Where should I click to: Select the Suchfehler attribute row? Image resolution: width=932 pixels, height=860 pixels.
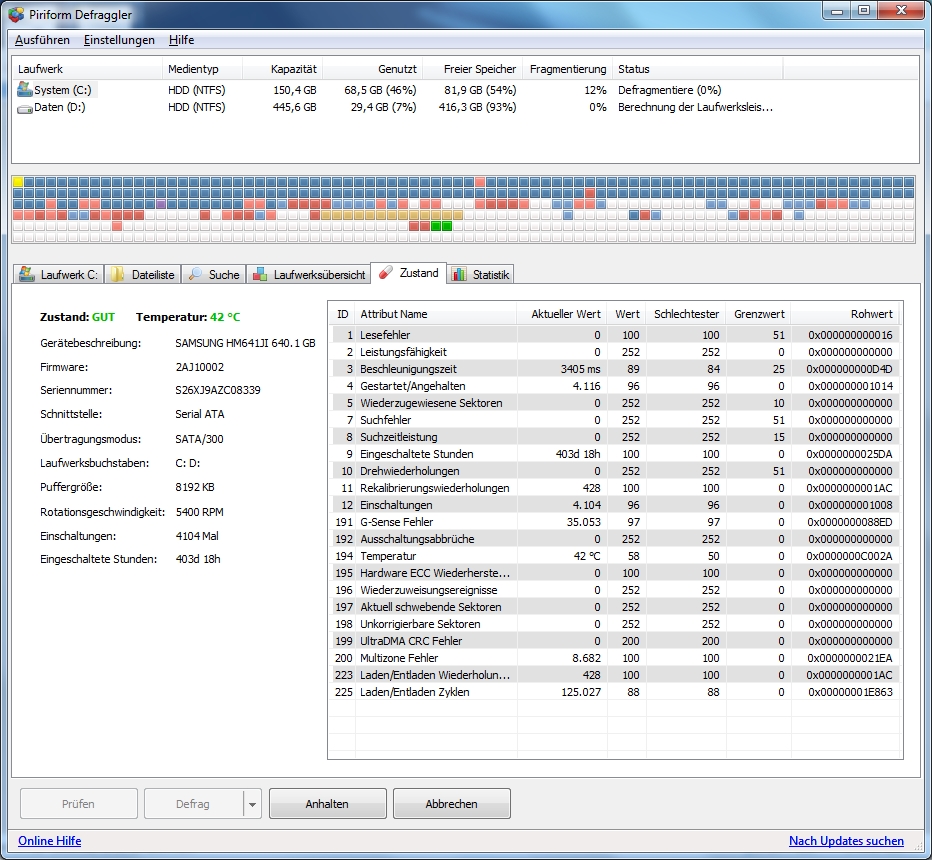615,420
